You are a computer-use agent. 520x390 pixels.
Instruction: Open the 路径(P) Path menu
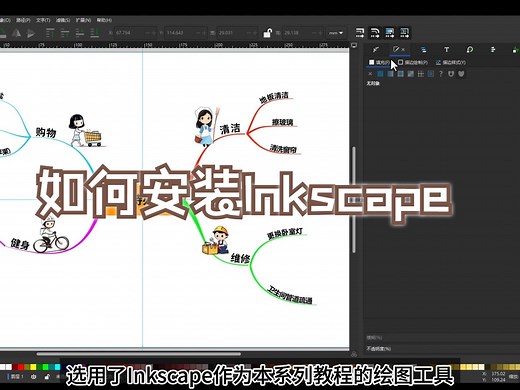tap(23, 20)
